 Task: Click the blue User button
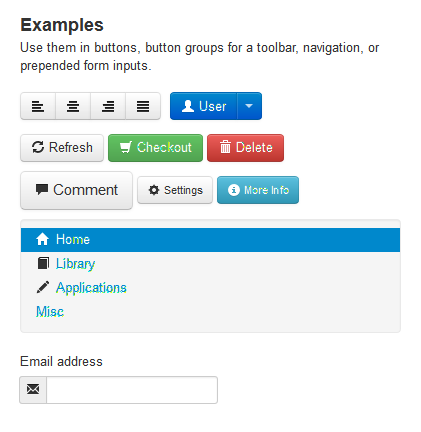point(204,106)
